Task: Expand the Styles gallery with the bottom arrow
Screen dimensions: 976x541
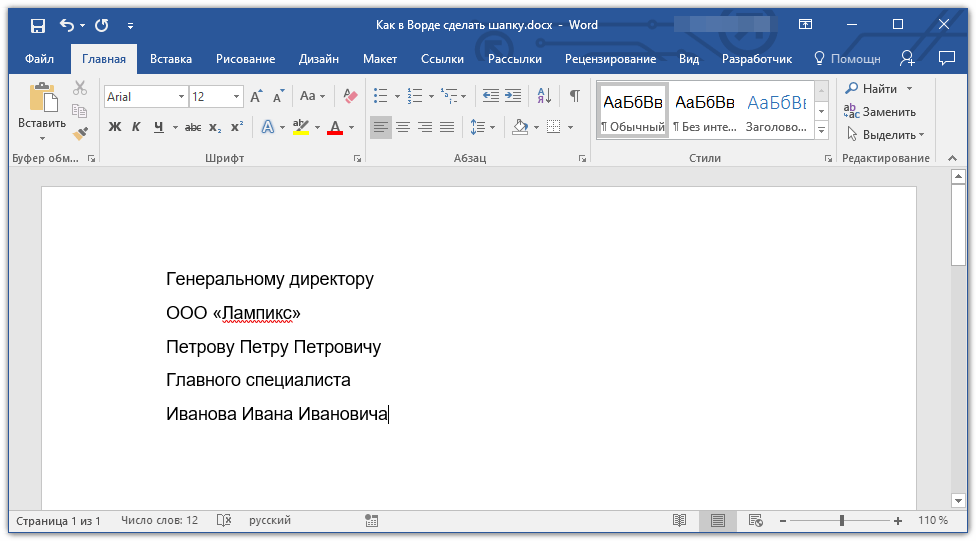Action: click(x=822, y=130)
